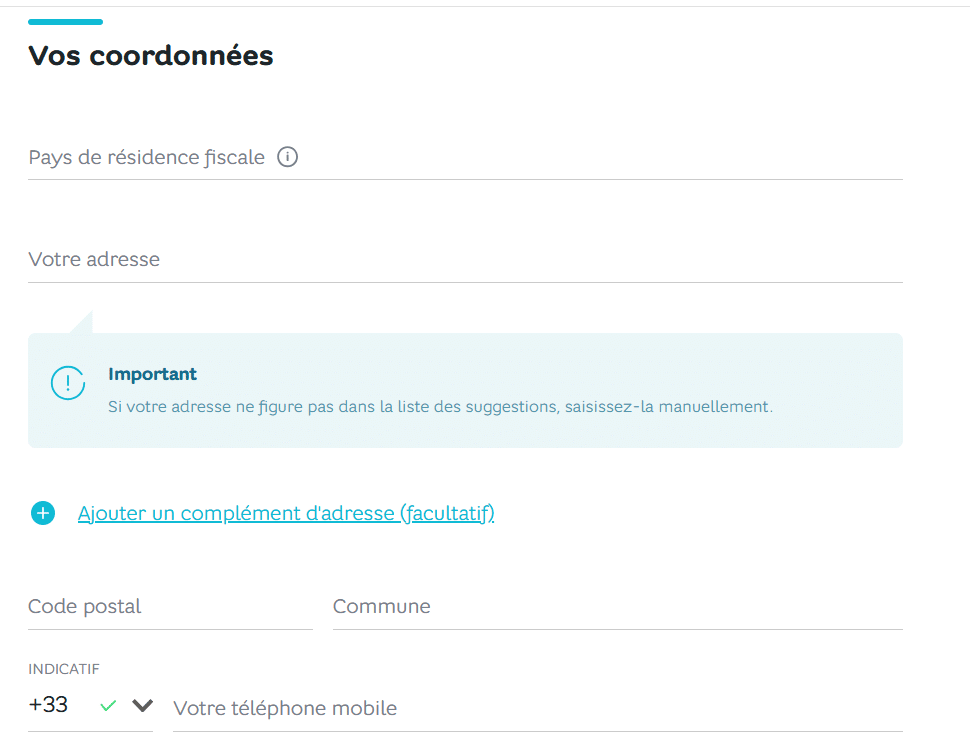
Task: Click the 'Important' notice title
Action: pyautogui.click(x=153, y=375)
